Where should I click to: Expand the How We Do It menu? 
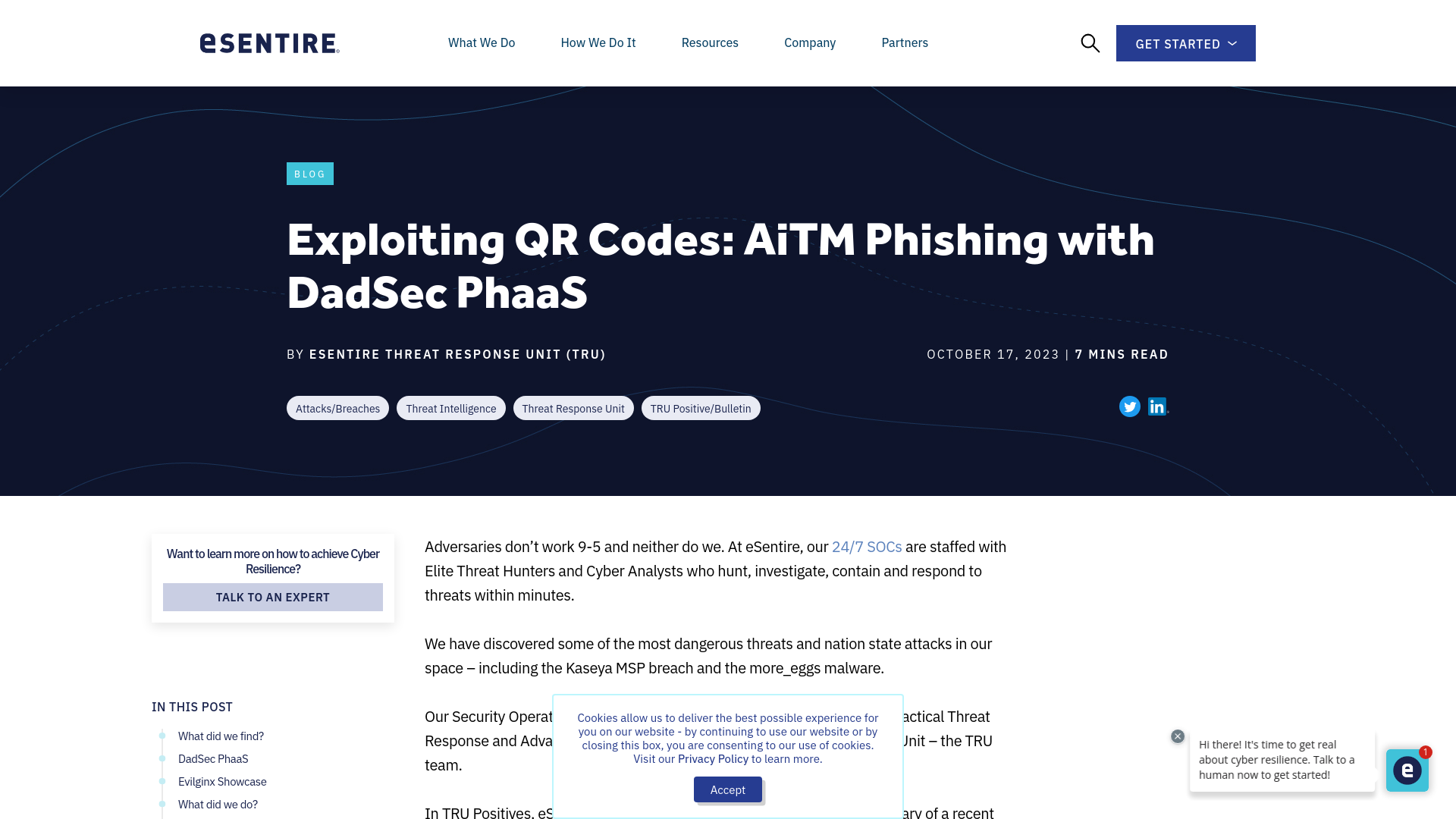click(598, 42)
